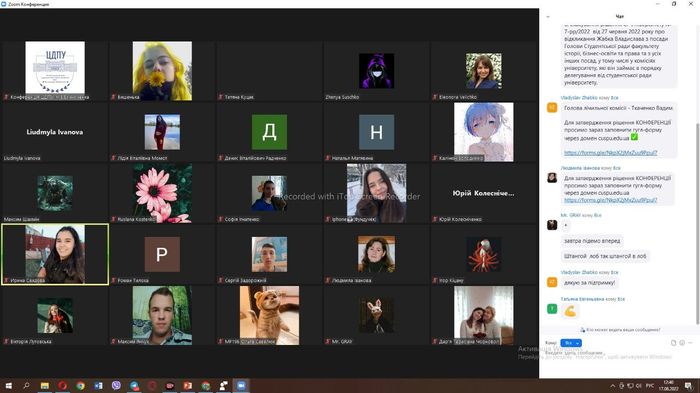
Task: Select the Вікторія Луговська participant tile
Action: (x=55, y=315)
